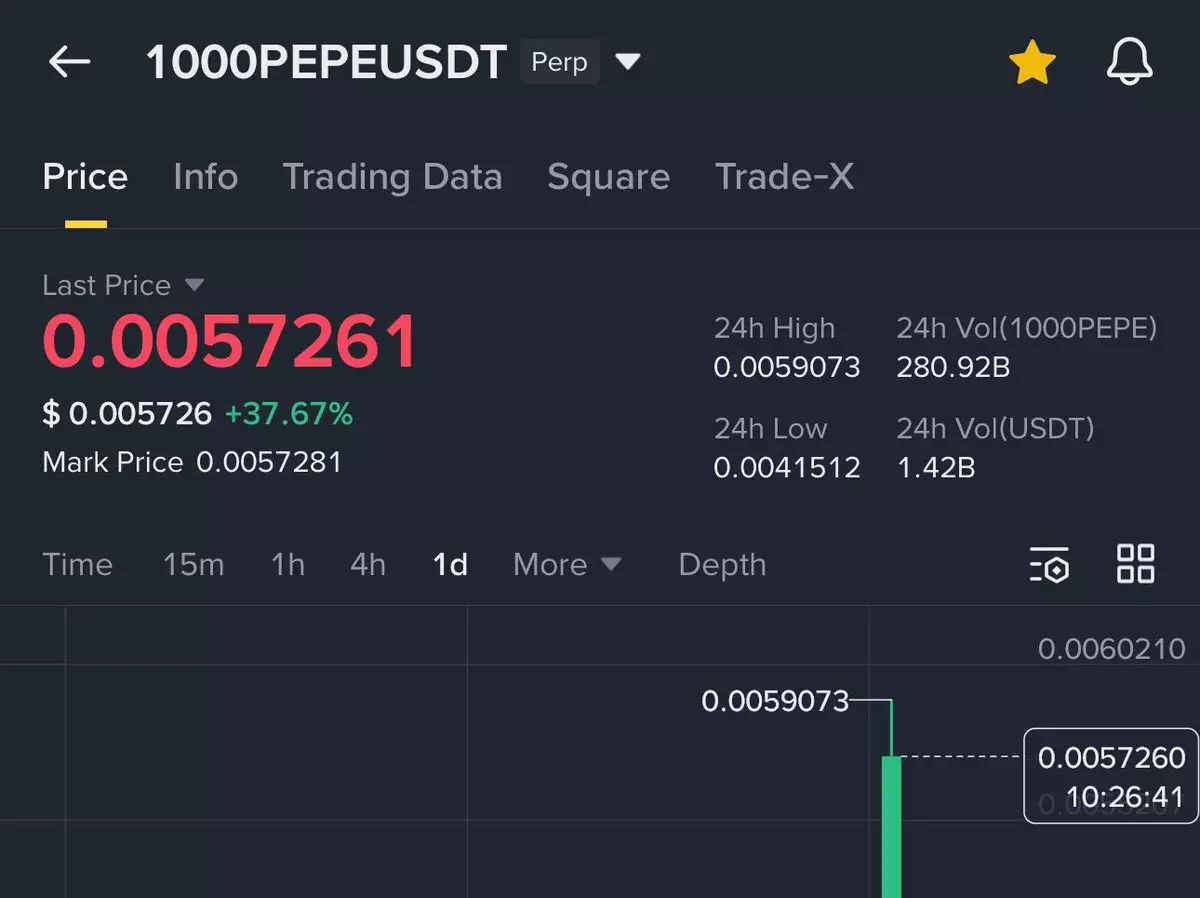
Task: Open the Depth chart view
Action: pyautogui.click(x=722, y=565)
